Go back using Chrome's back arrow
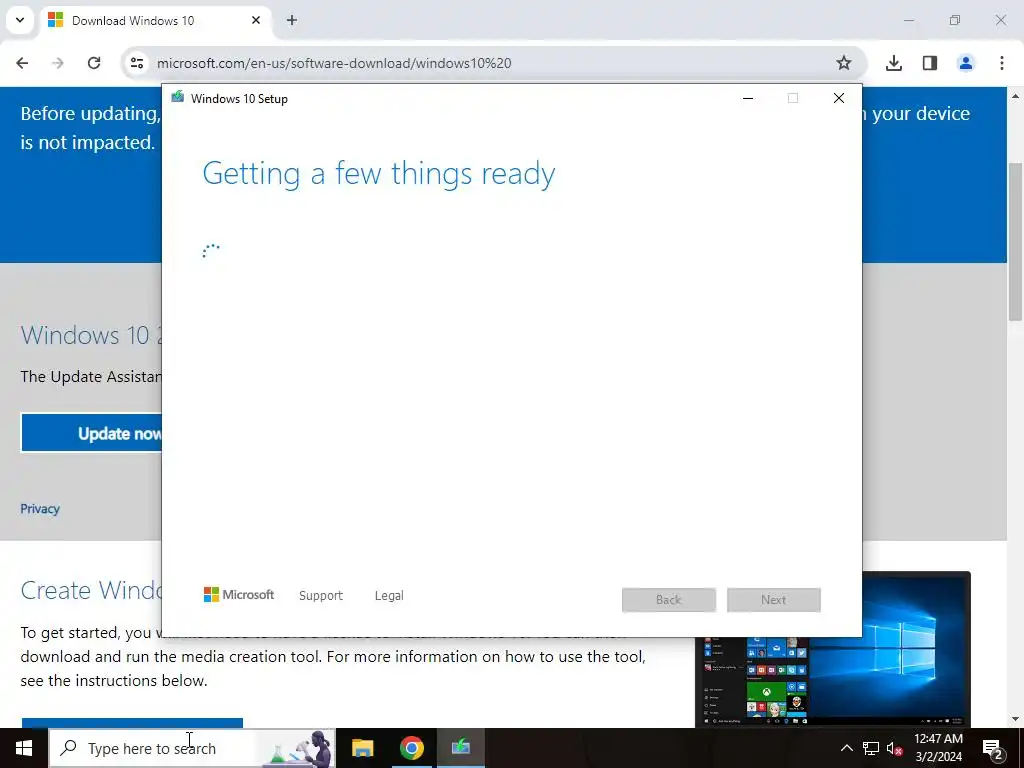This screenshot has height=768, width=1024. pos(22,63)
